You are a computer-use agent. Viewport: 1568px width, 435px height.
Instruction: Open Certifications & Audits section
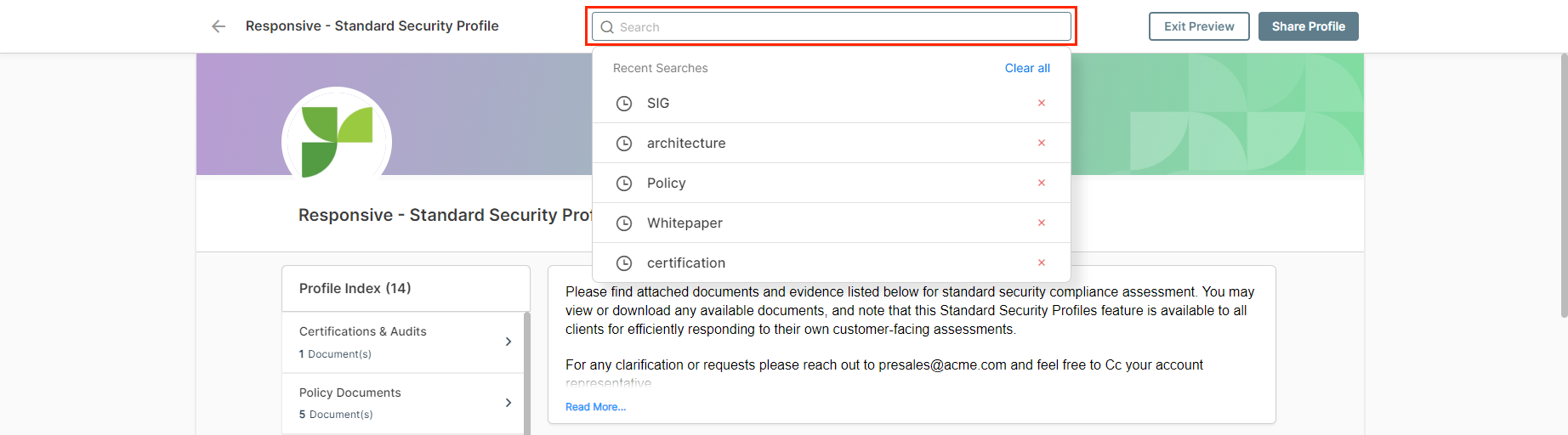[403, 342]
